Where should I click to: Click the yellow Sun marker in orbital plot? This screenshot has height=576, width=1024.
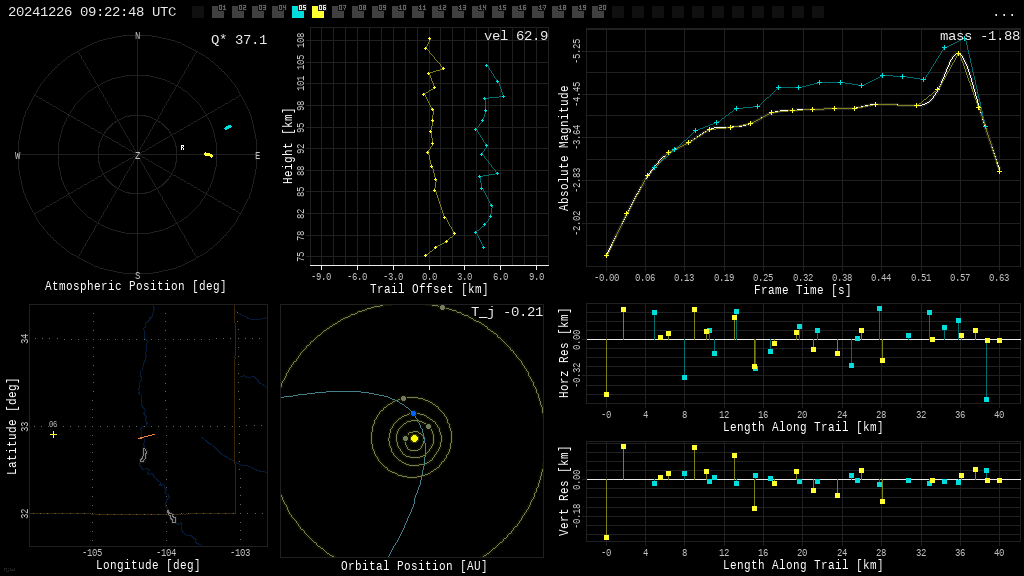(x=414, y=438)
